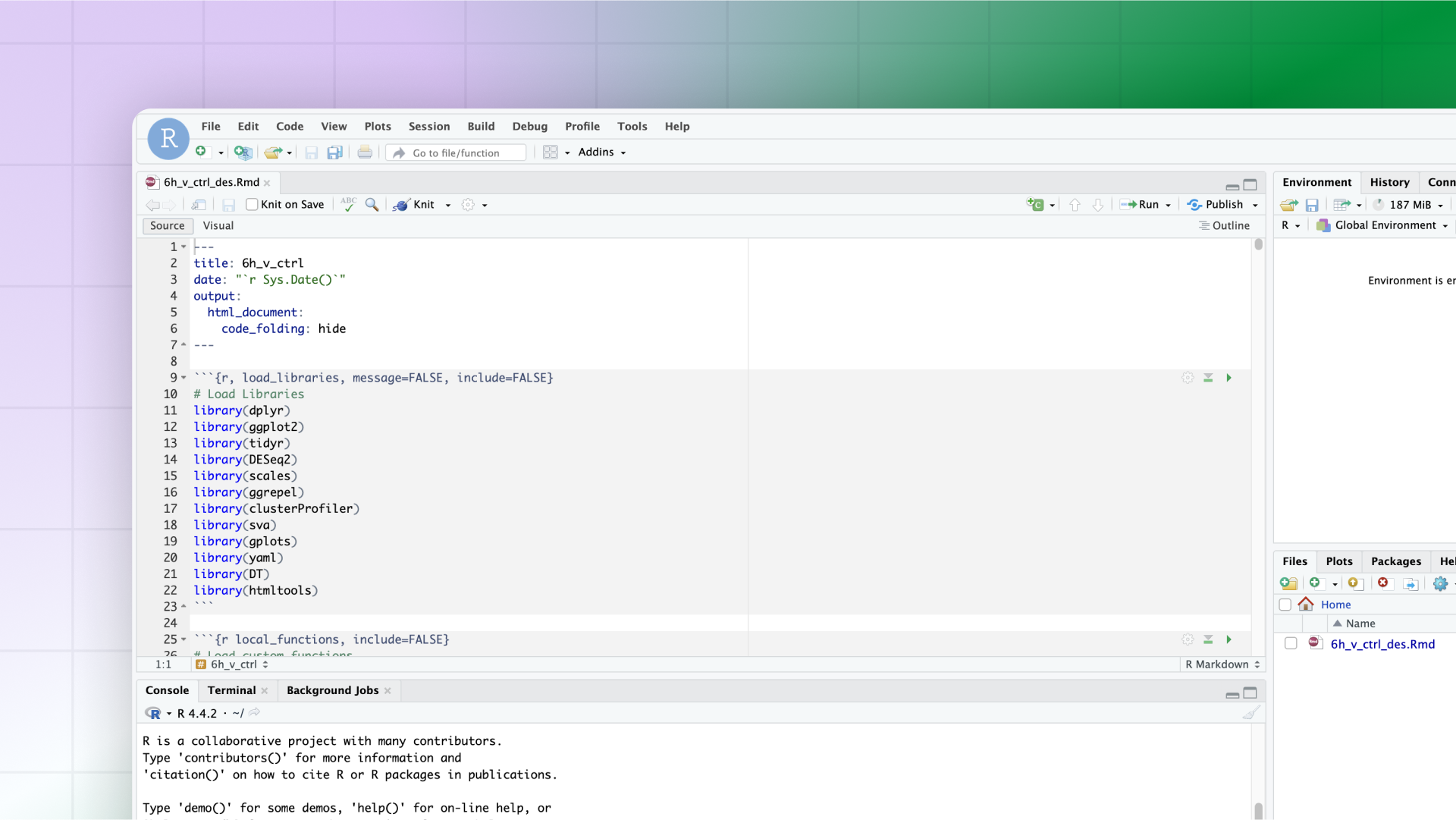Screen dimensions: 1456x820
Task: Click the Run button
Action: click(1140, 204)
